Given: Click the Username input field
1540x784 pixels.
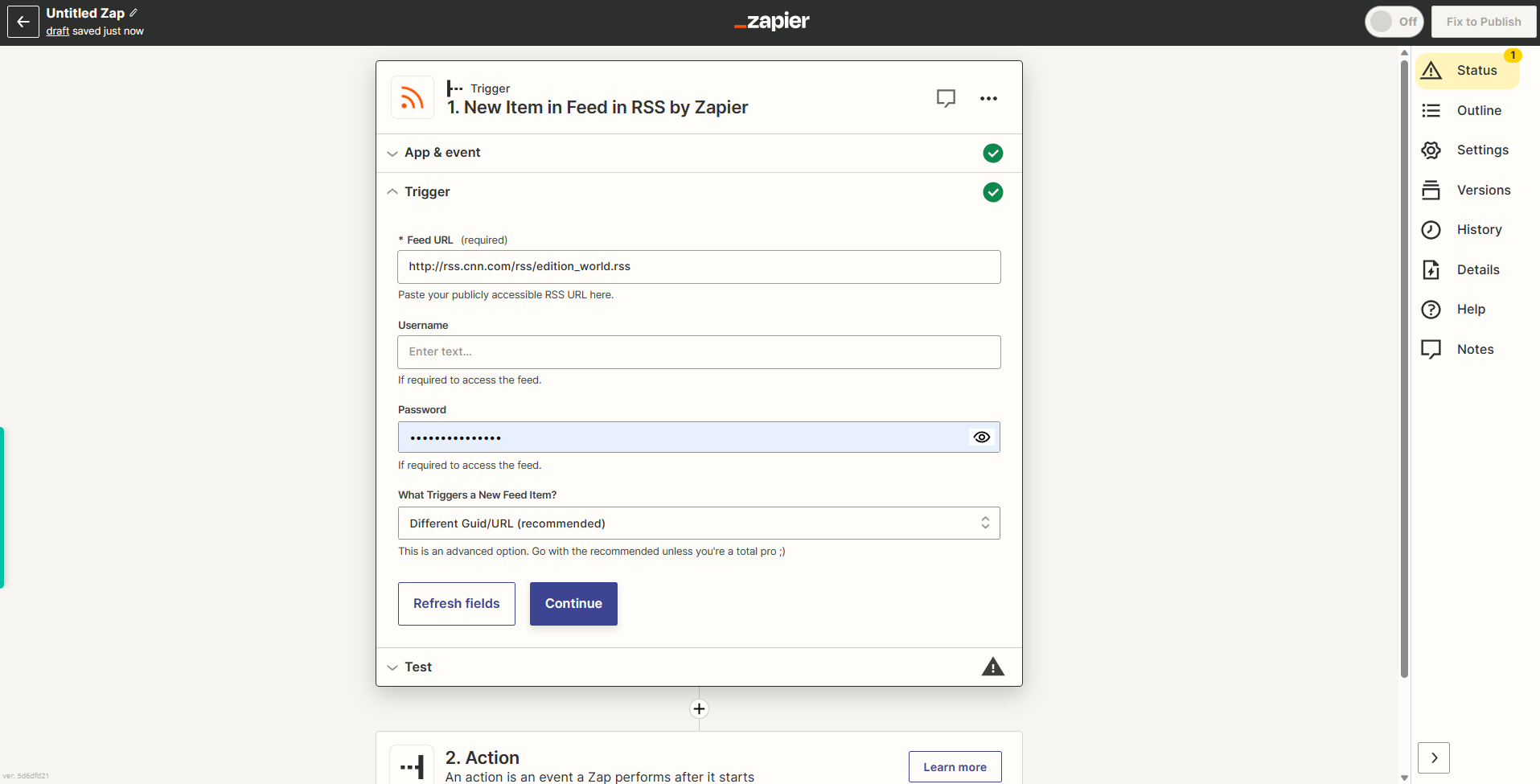Looking at the screenshot, I should 699,352.
